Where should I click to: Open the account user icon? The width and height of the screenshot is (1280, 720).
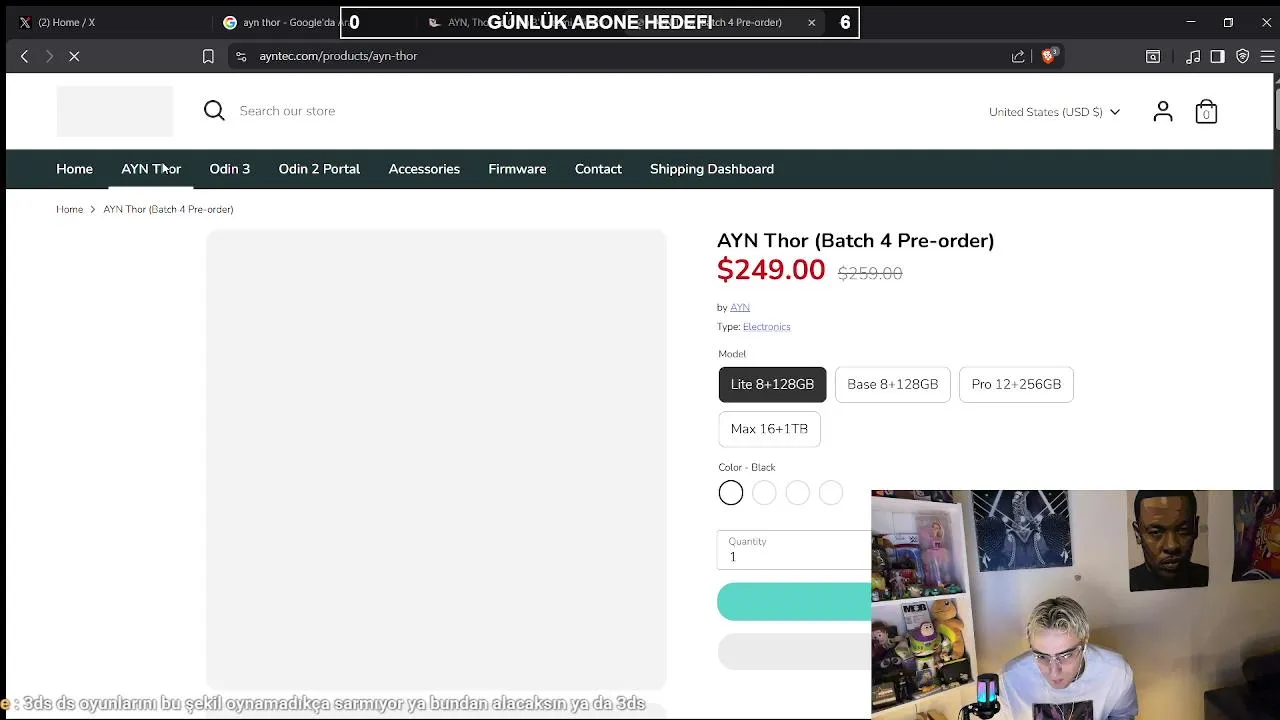point(1162,111)
